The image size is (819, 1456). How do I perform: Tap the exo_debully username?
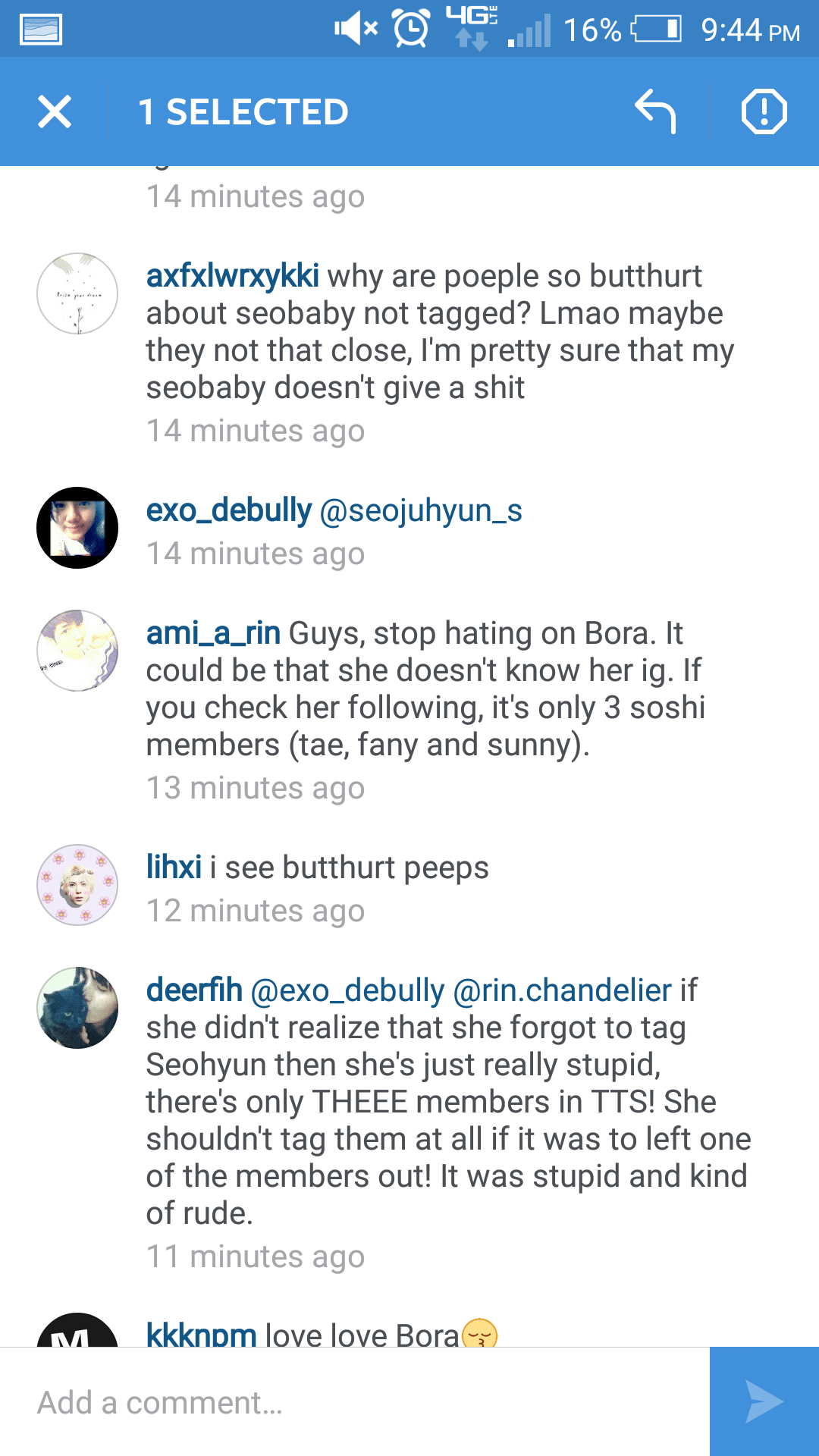[228, 510]
